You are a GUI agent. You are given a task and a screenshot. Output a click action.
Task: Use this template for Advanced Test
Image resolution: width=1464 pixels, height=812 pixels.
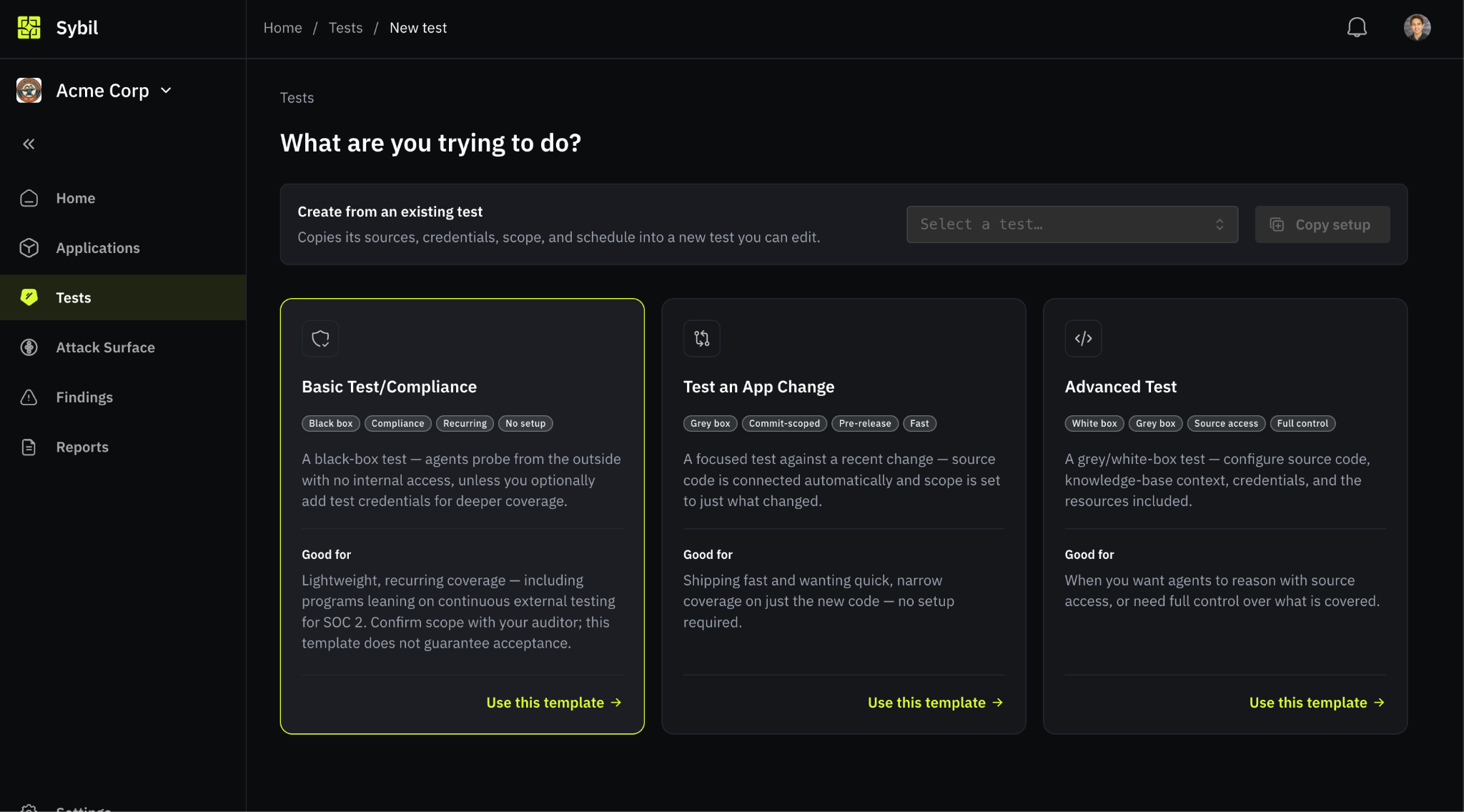tap(1317, 703)
